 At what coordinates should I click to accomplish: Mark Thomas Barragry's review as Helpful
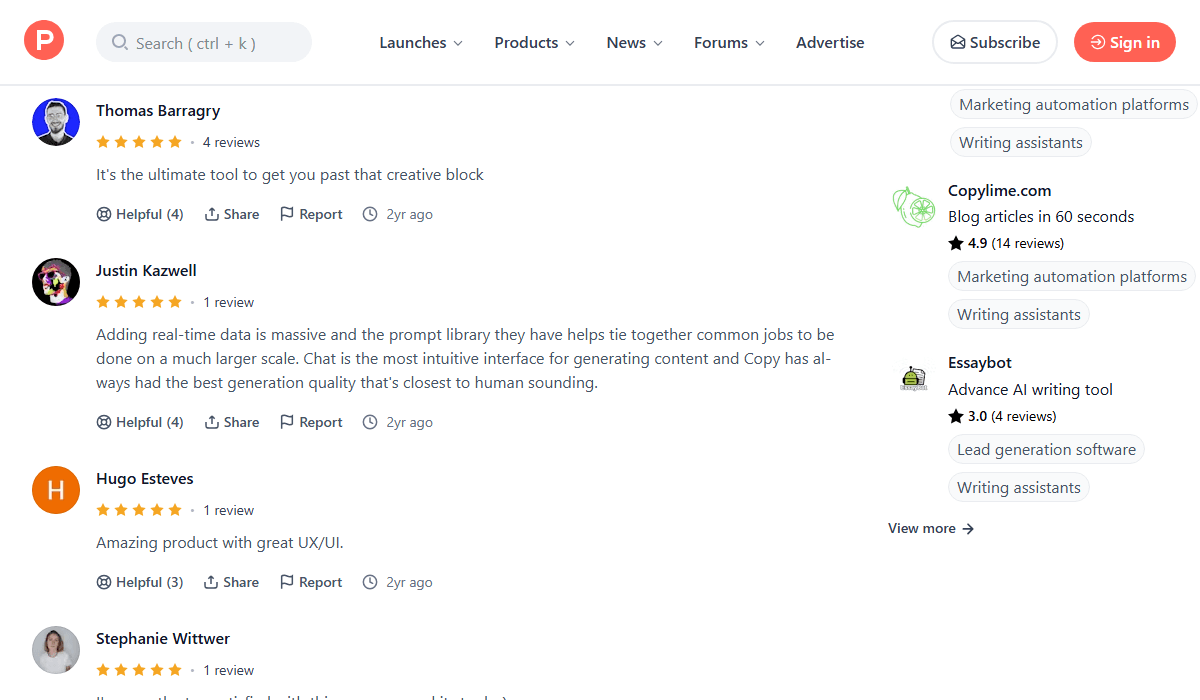coord(140,214)
